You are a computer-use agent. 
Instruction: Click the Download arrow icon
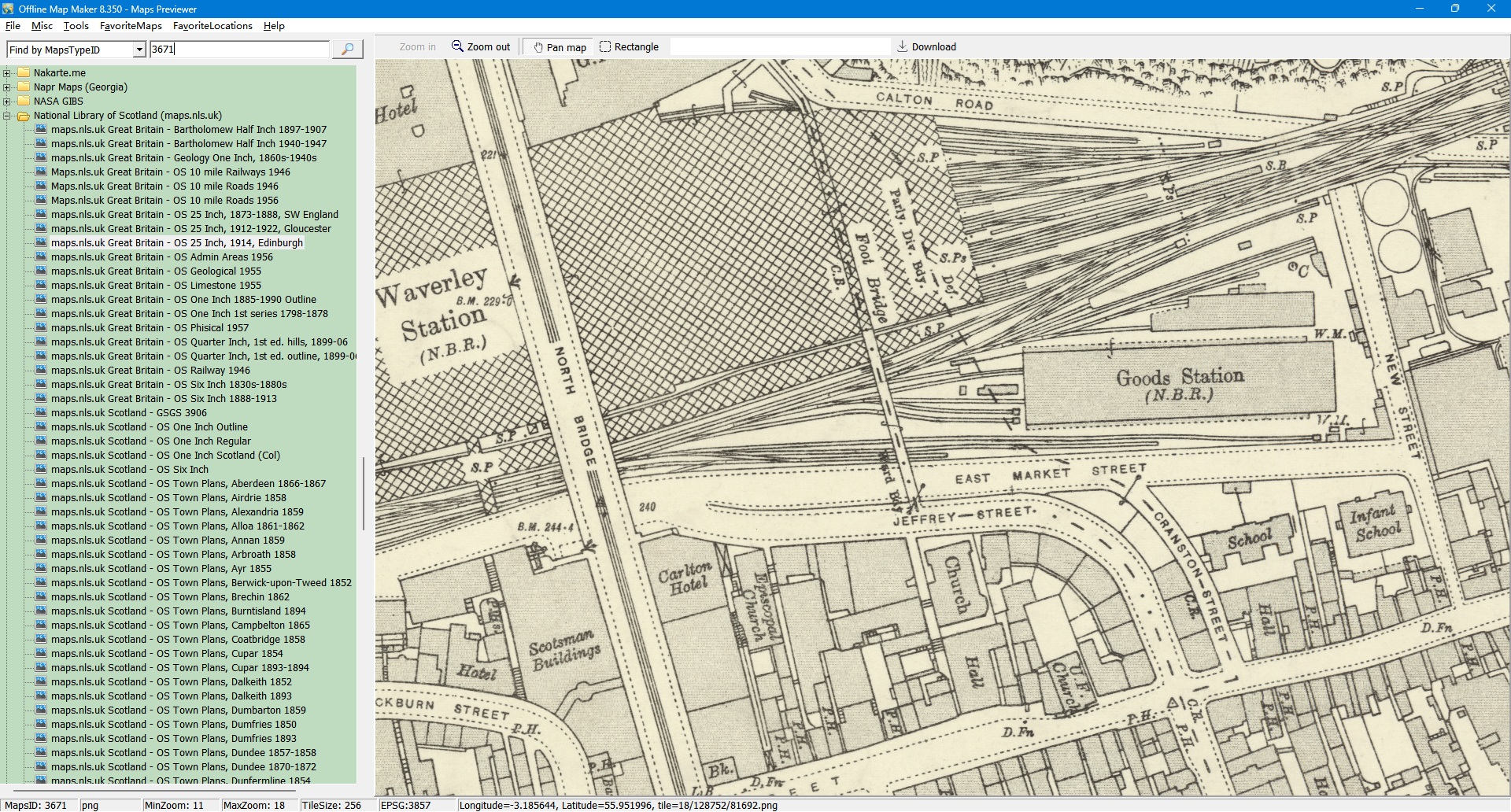(x=903, y=46)
